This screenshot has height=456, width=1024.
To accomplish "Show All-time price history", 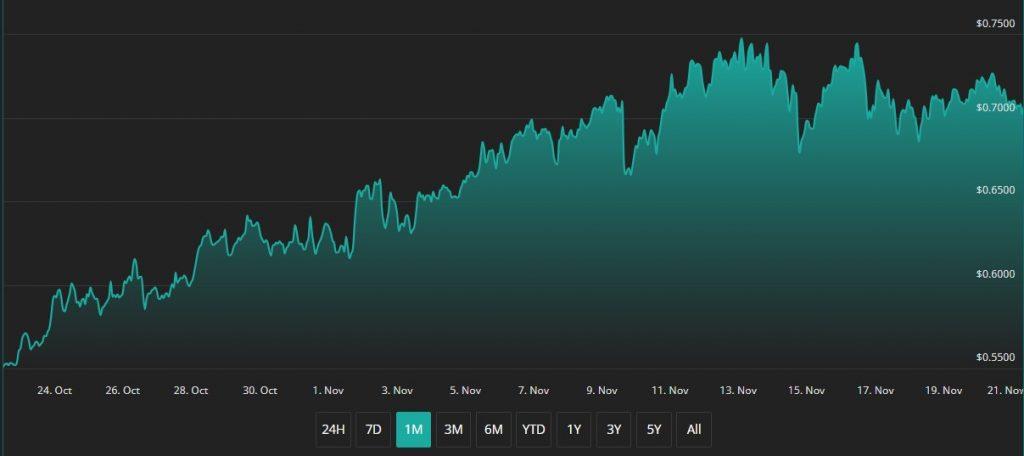I will 694,430.
